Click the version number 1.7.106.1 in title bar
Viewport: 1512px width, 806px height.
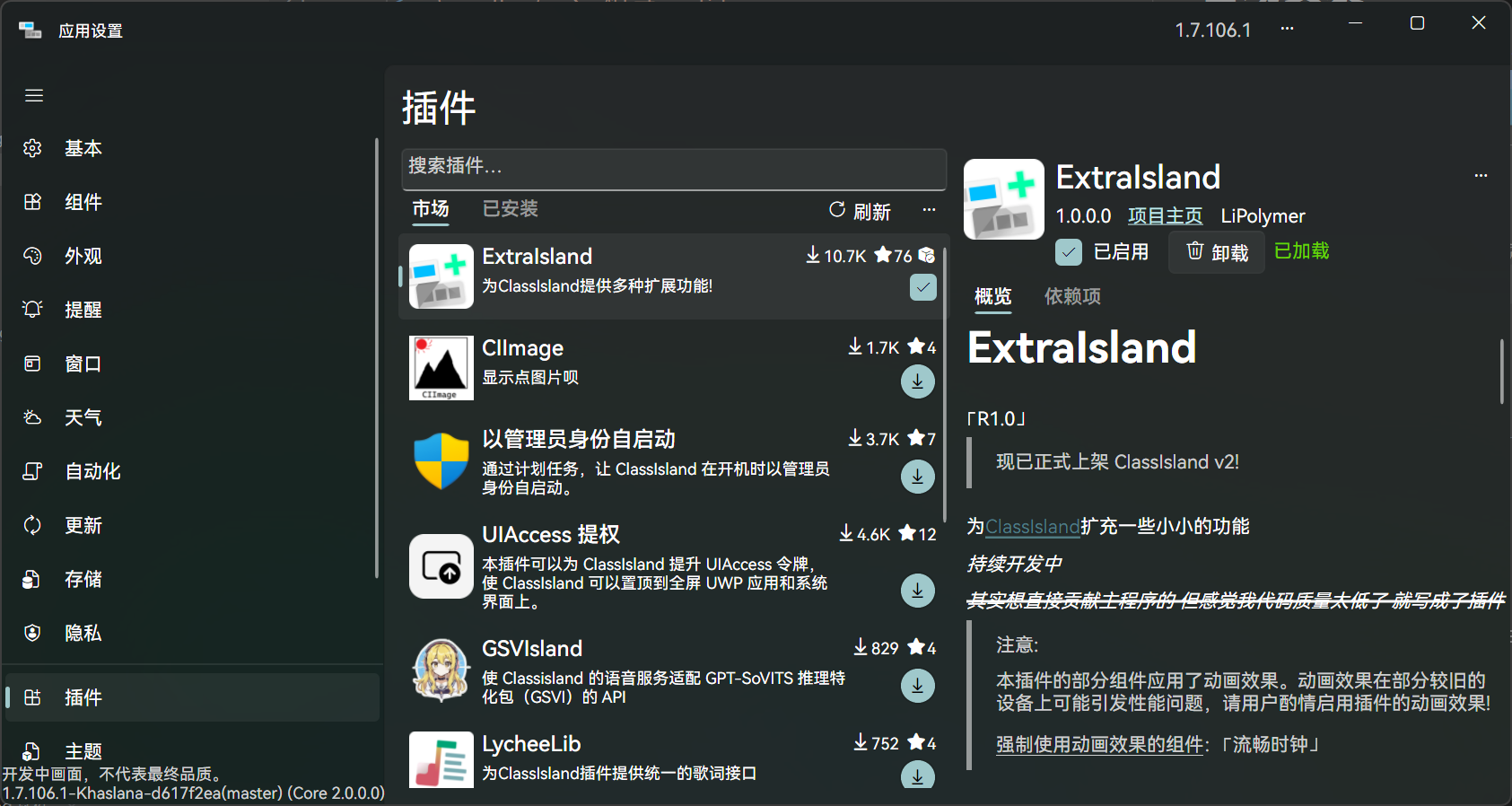(x=1213, y=31)
